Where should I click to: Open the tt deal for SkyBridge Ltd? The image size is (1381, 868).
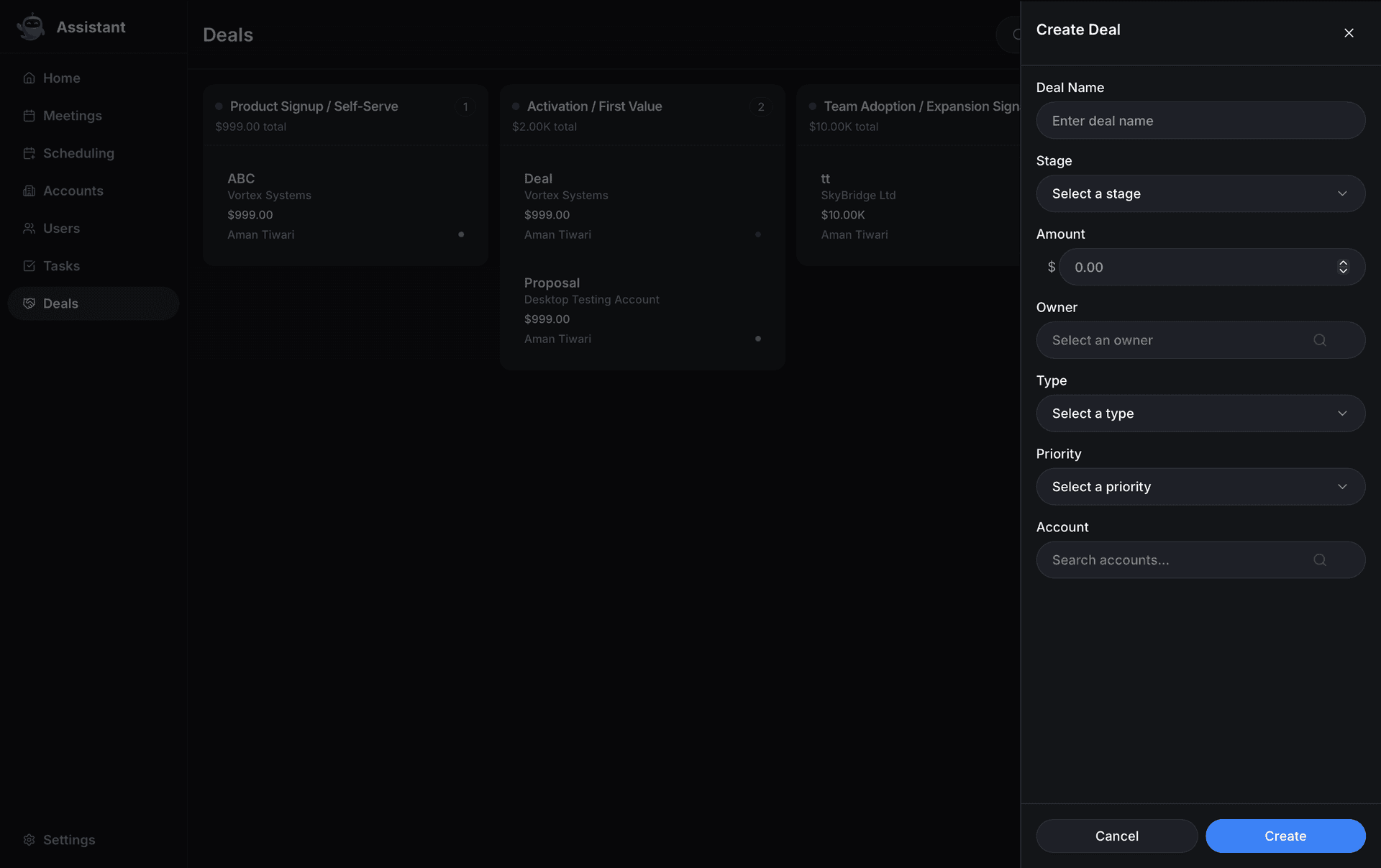pyautogui.click(x=913, y=206)
